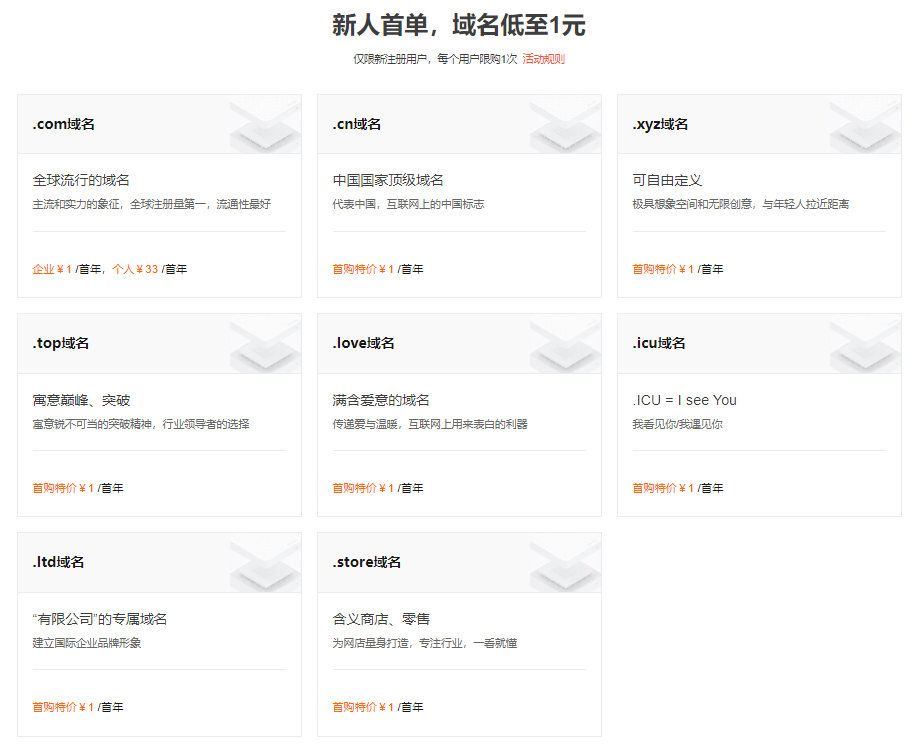Select the .xyz域名 title
The width and height of the screenshot is (920, 750).
(x=660, y=124)
